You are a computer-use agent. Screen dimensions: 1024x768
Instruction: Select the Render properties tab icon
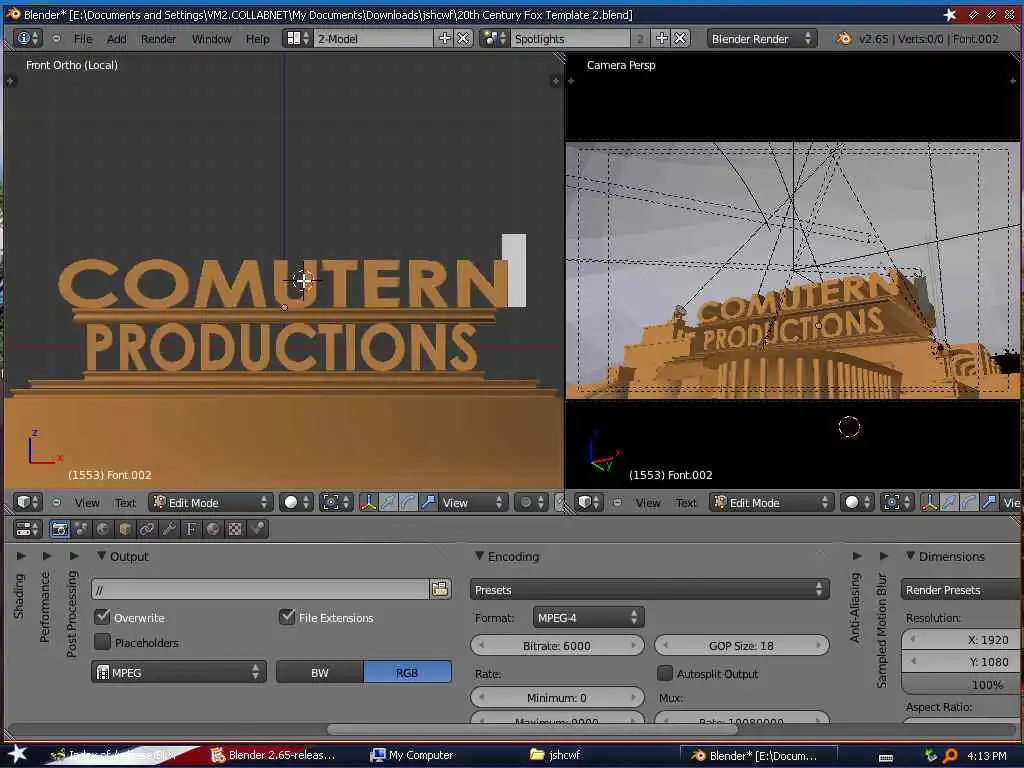coord(59,529)
